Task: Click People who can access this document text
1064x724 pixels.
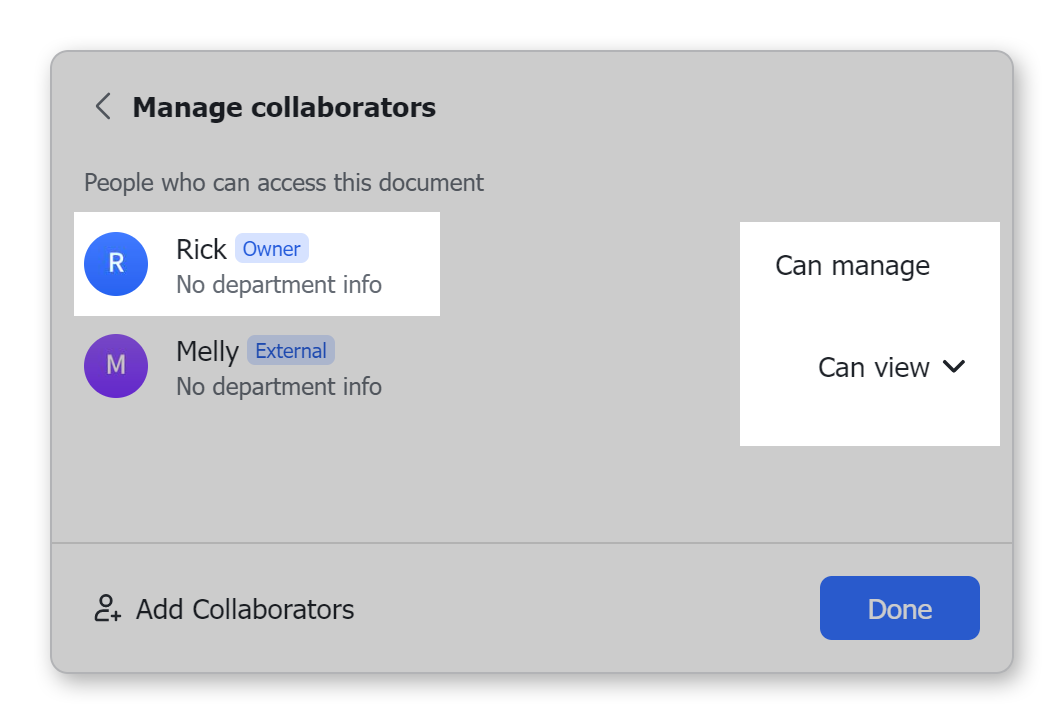Action: pos(284,183)
